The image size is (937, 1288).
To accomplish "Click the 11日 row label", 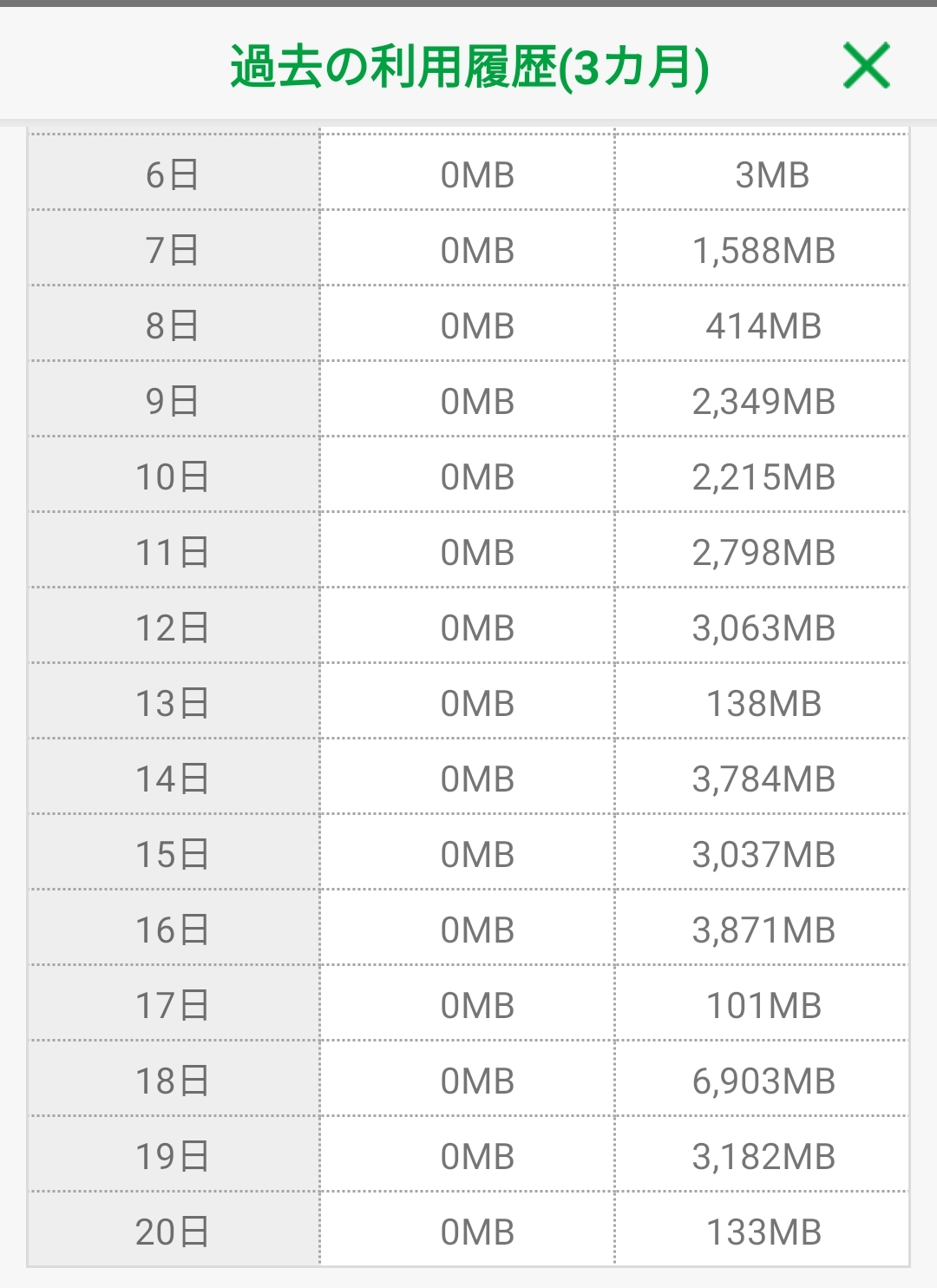I will click(173, 553).
